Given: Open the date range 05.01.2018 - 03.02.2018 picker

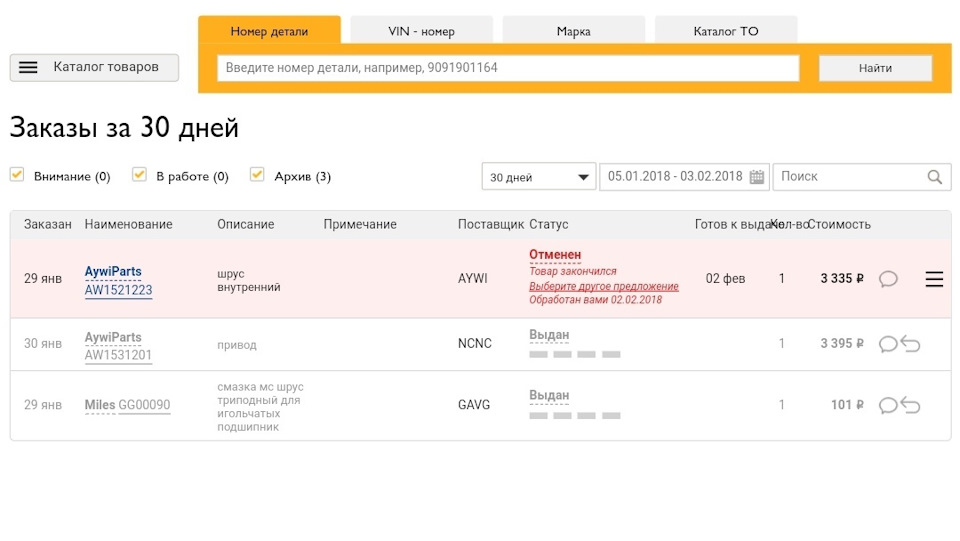Looking at the screenshot, I should 675,177.
